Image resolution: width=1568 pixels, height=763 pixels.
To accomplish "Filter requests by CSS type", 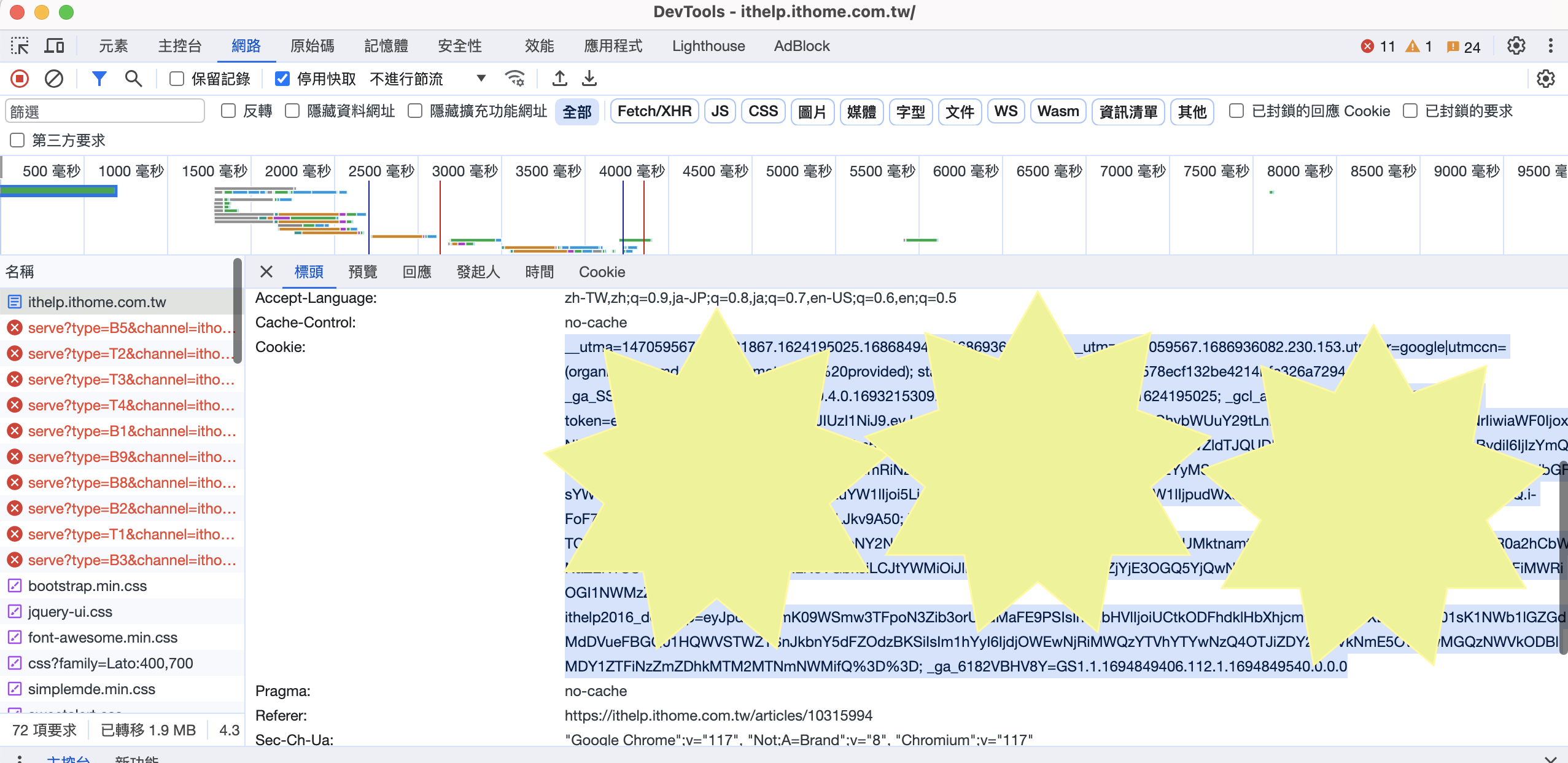I will [763, 112].
